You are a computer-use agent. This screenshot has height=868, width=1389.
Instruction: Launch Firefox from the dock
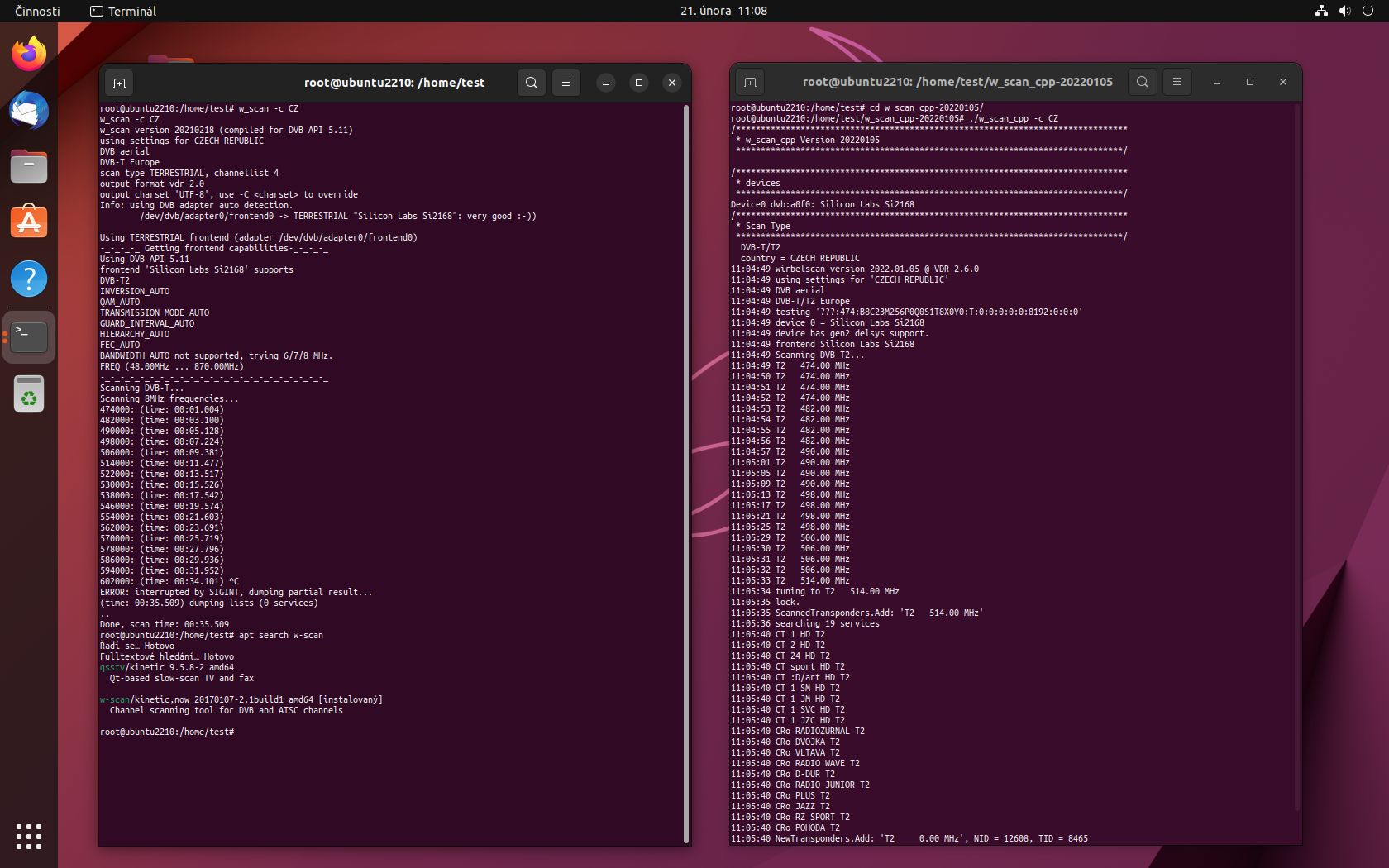[x=29, y=55]
